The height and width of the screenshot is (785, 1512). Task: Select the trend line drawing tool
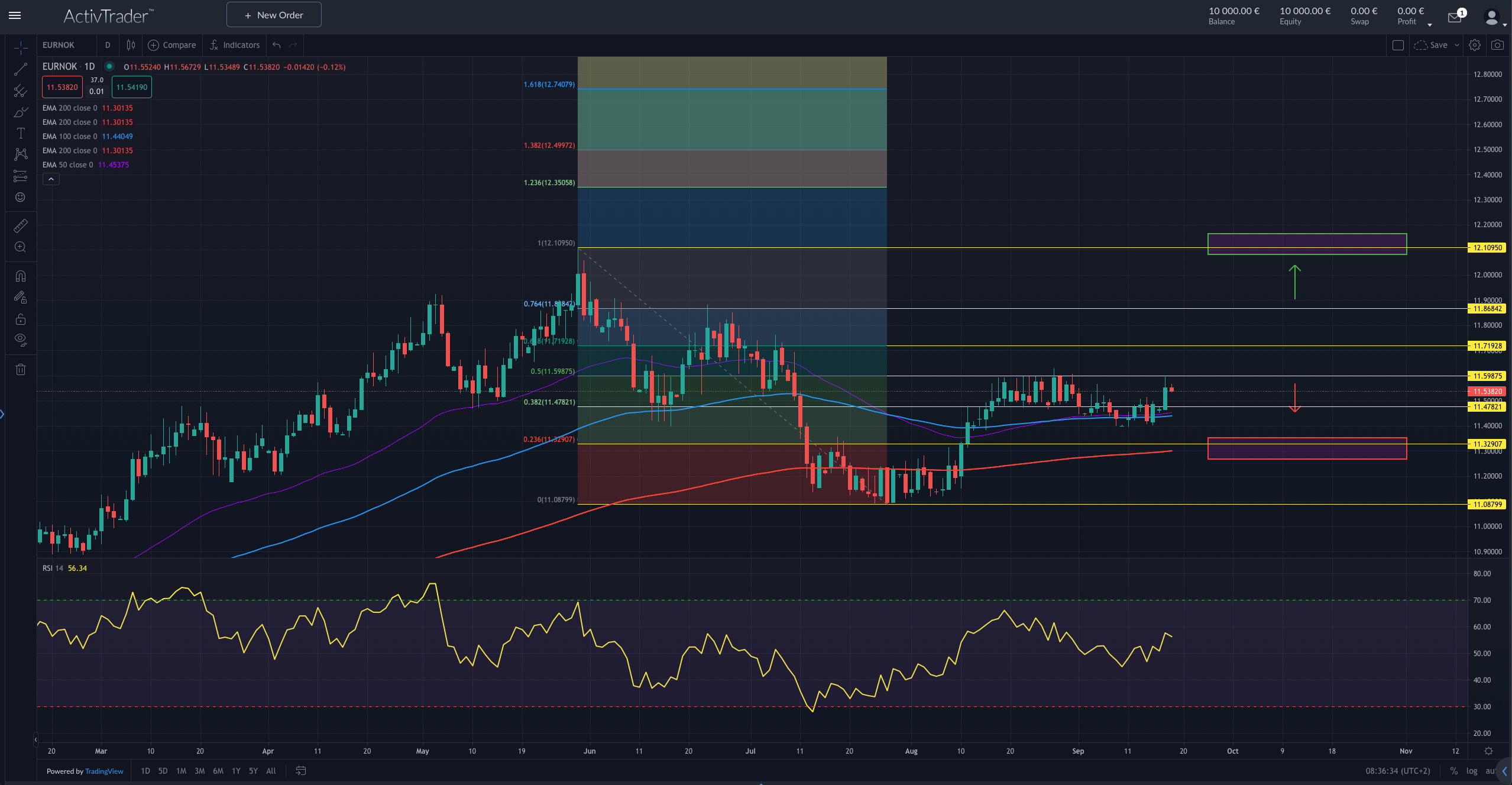coord(20,69)
